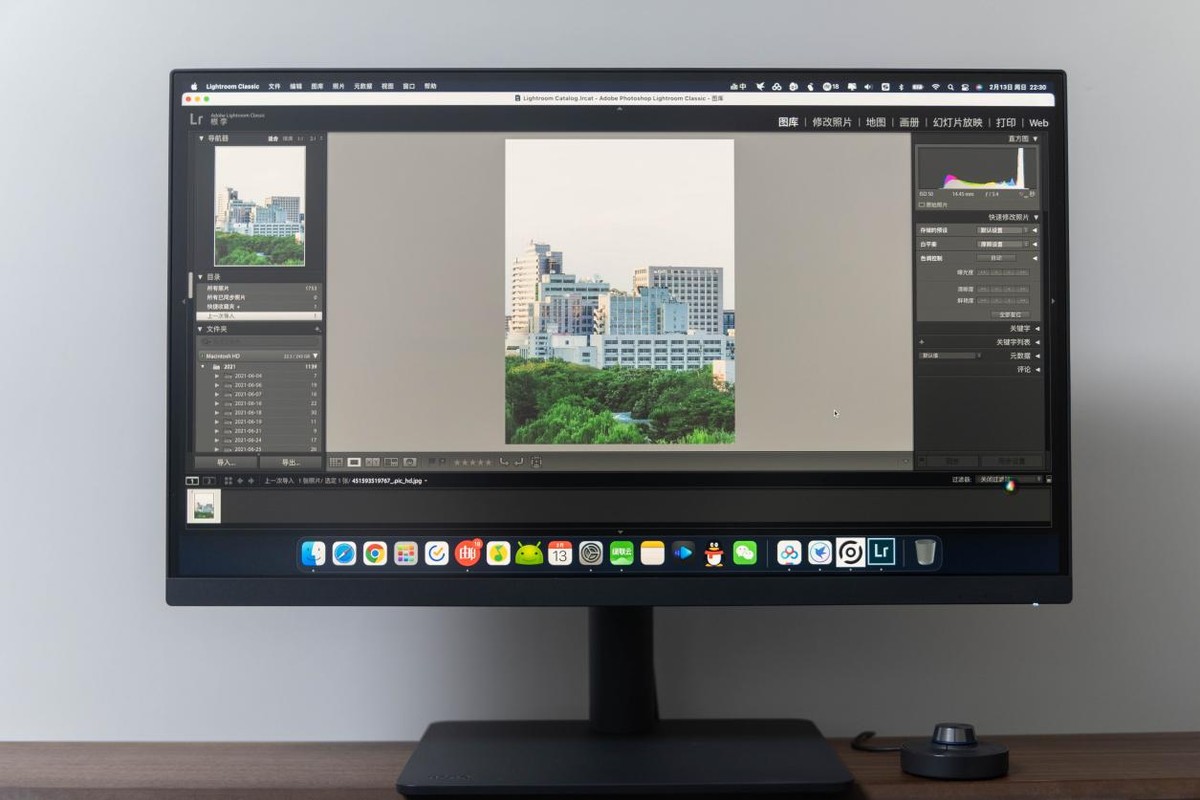Image resolution: width=1200 pixels, height=800 pixels.
Task: Rotate photo clockwise using toolbar icon
Action: (519, 461)
